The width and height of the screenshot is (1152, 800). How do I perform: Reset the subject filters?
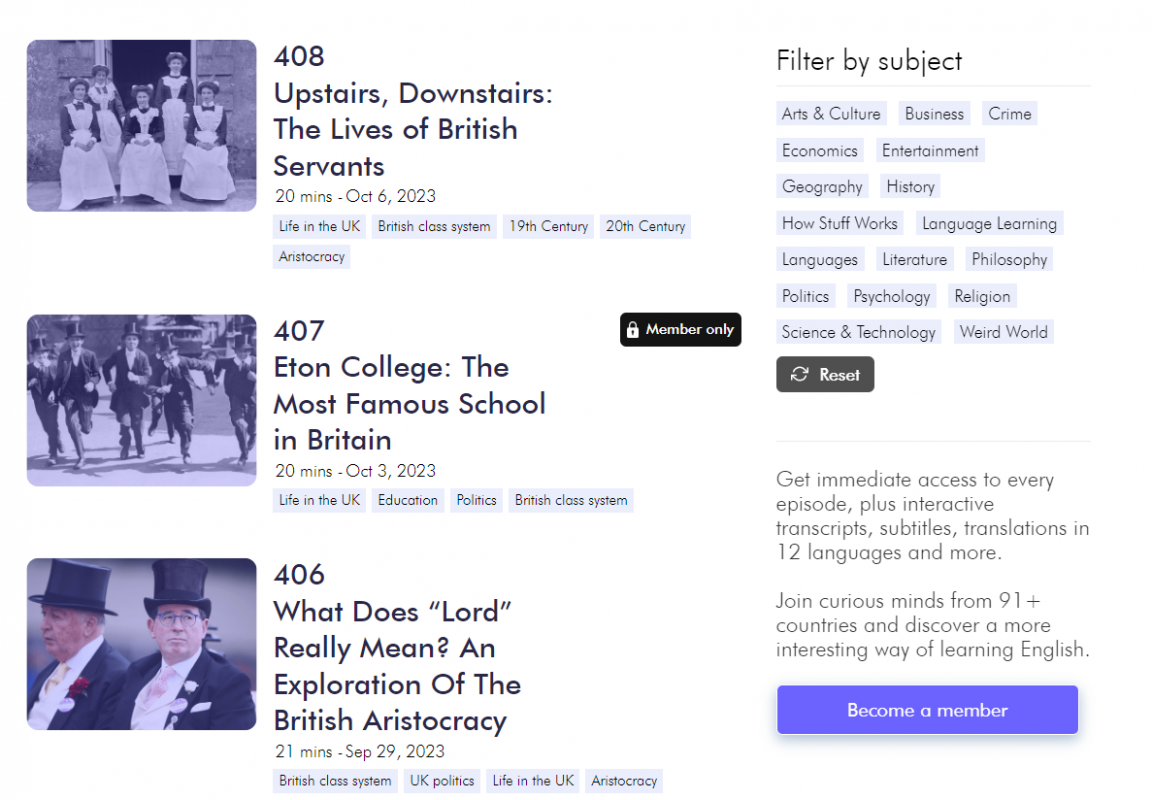pos(825,375)
